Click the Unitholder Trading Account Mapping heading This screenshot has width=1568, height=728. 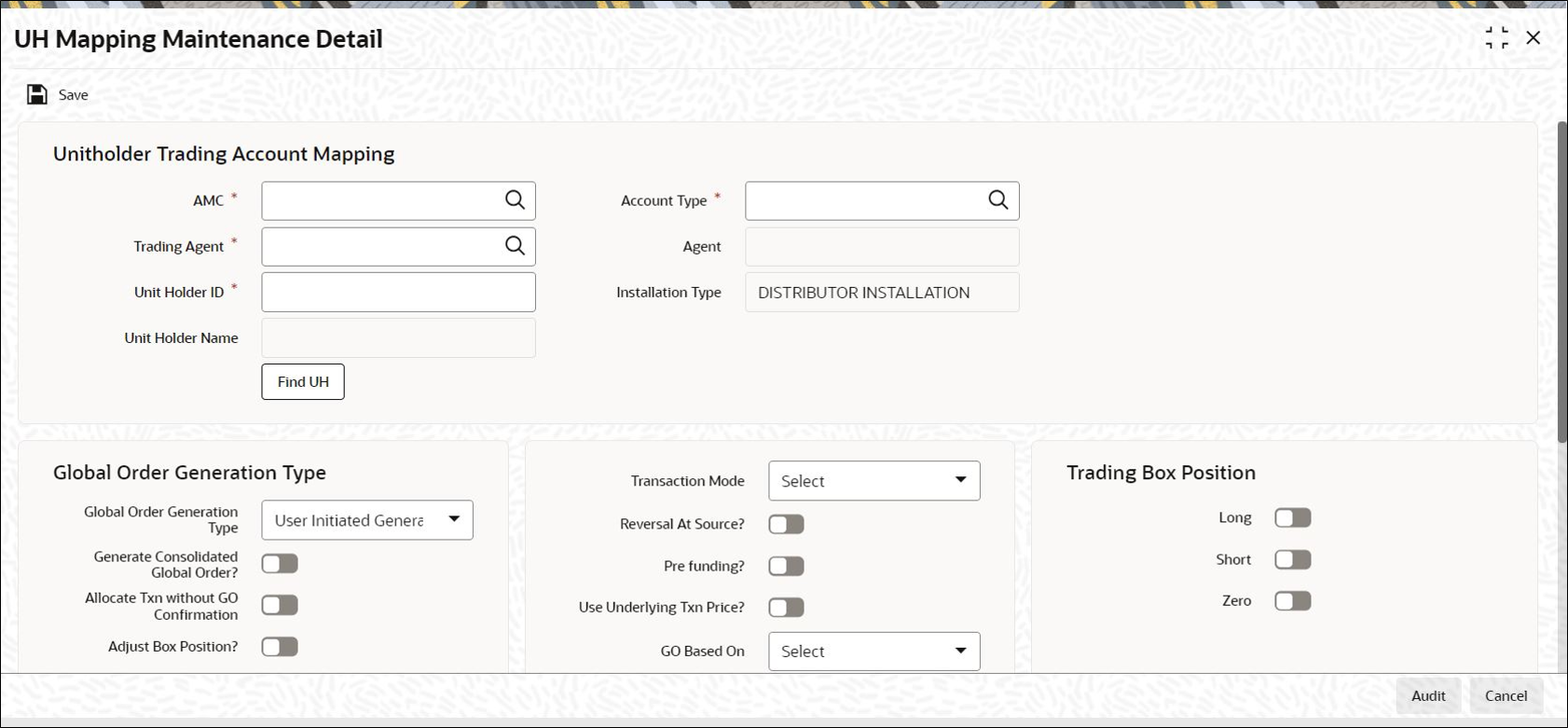[224, 154]
